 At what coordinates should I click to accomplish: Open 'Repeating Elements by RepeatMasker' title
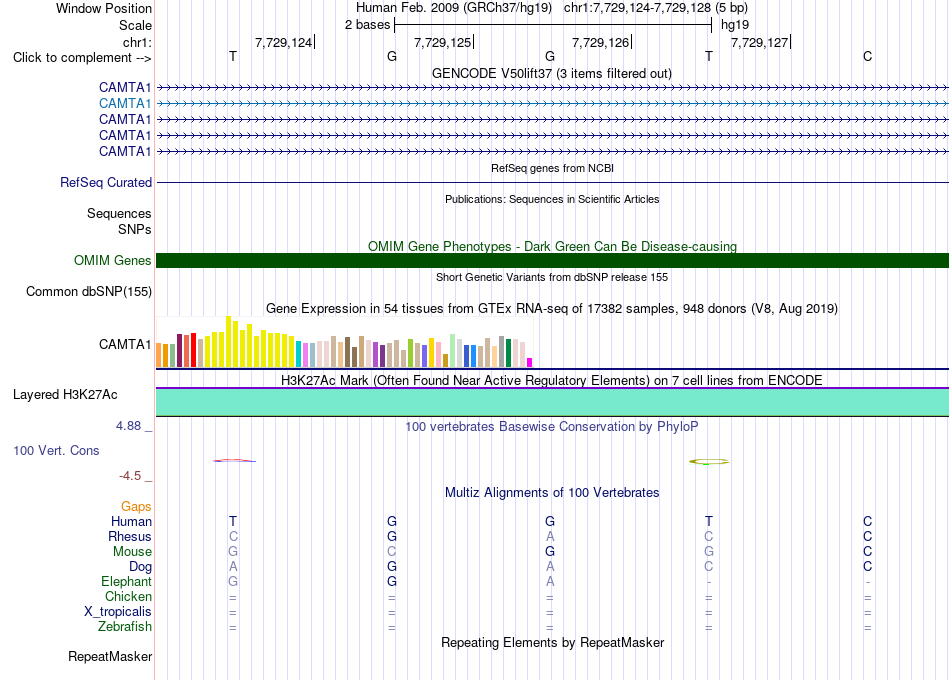[552, 642]
